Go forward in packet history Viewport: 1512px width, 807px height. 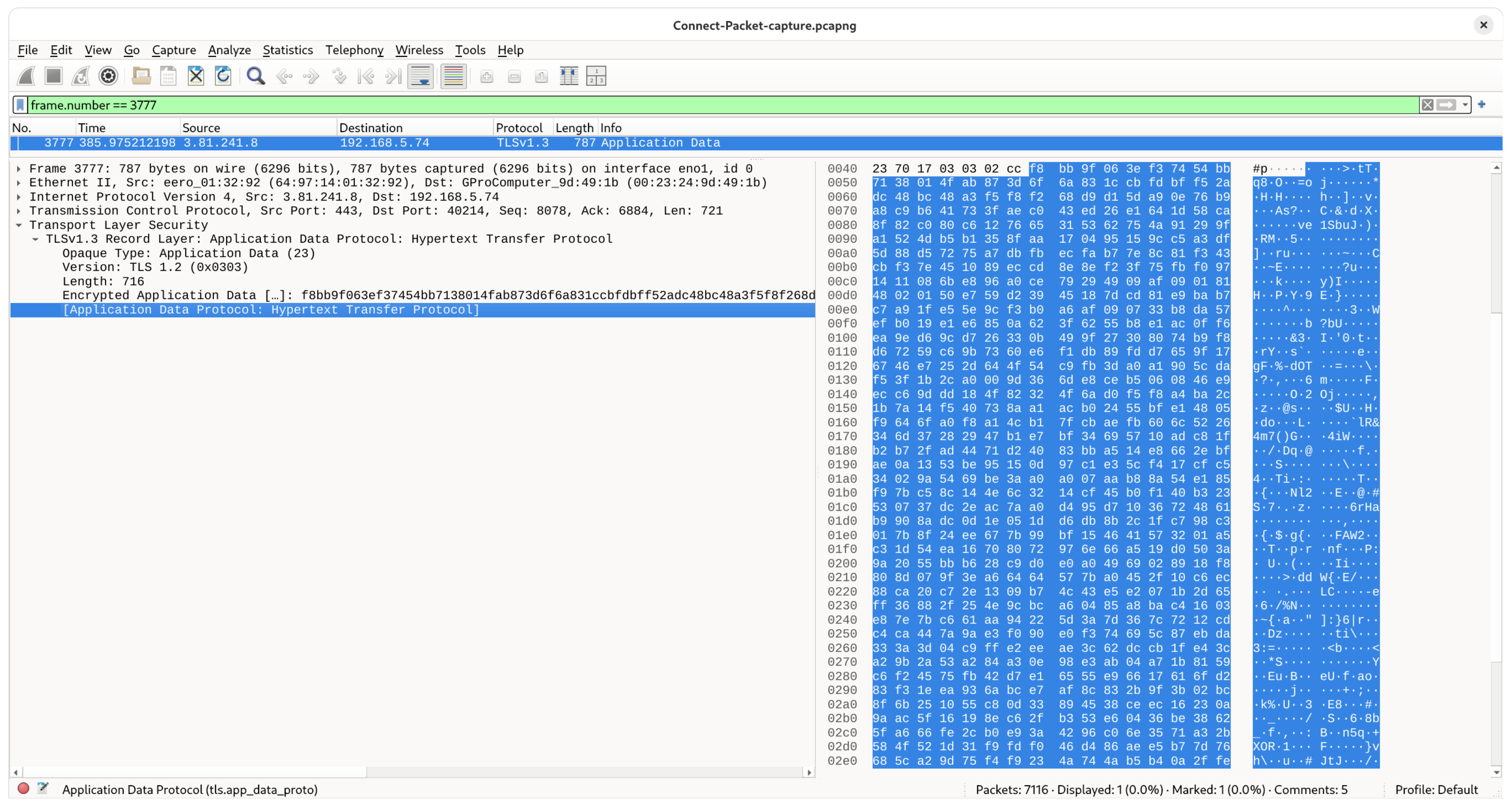coord(311,76)
